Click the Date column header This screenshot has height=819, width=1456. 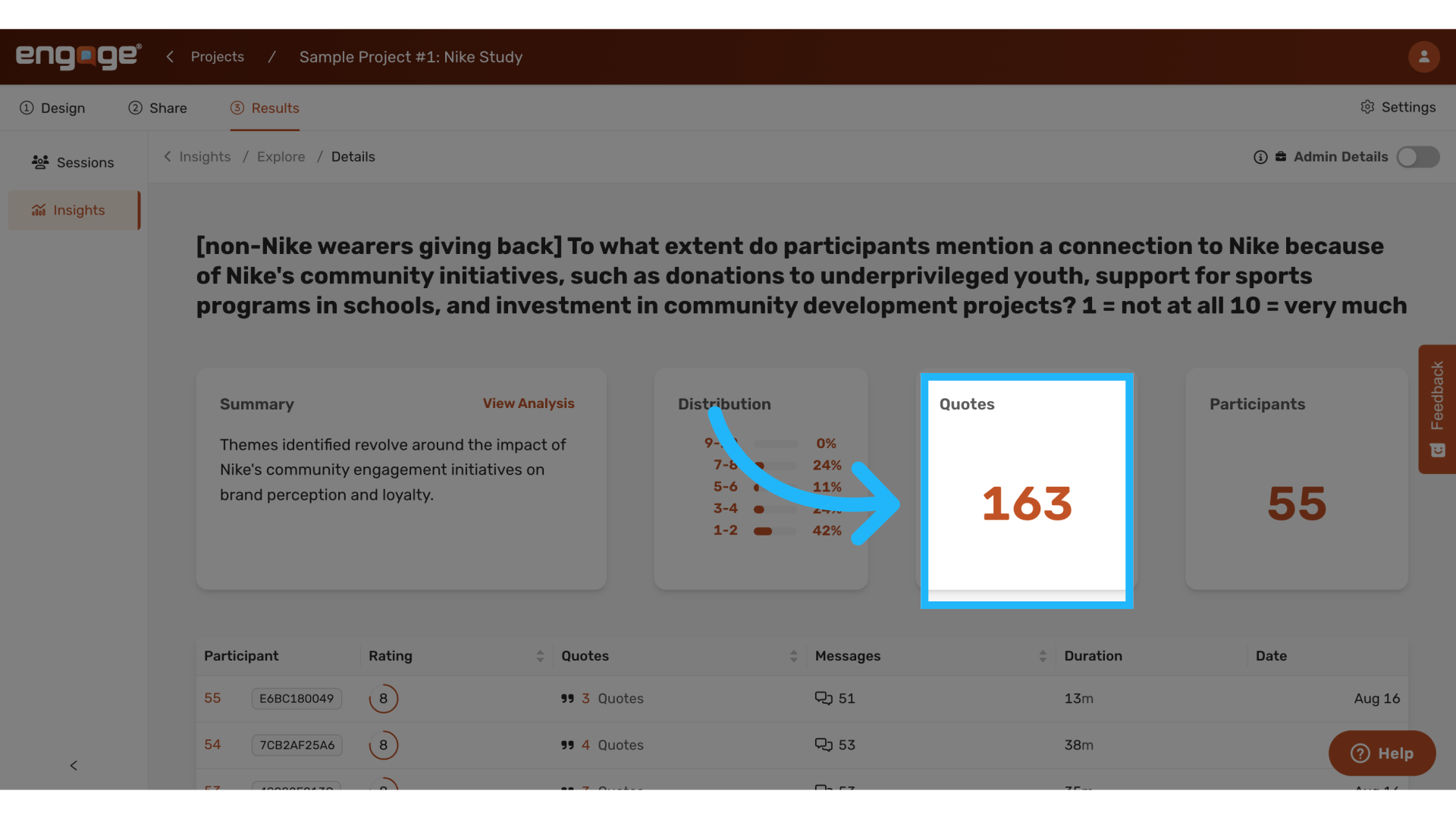(x=1271, y=656)
